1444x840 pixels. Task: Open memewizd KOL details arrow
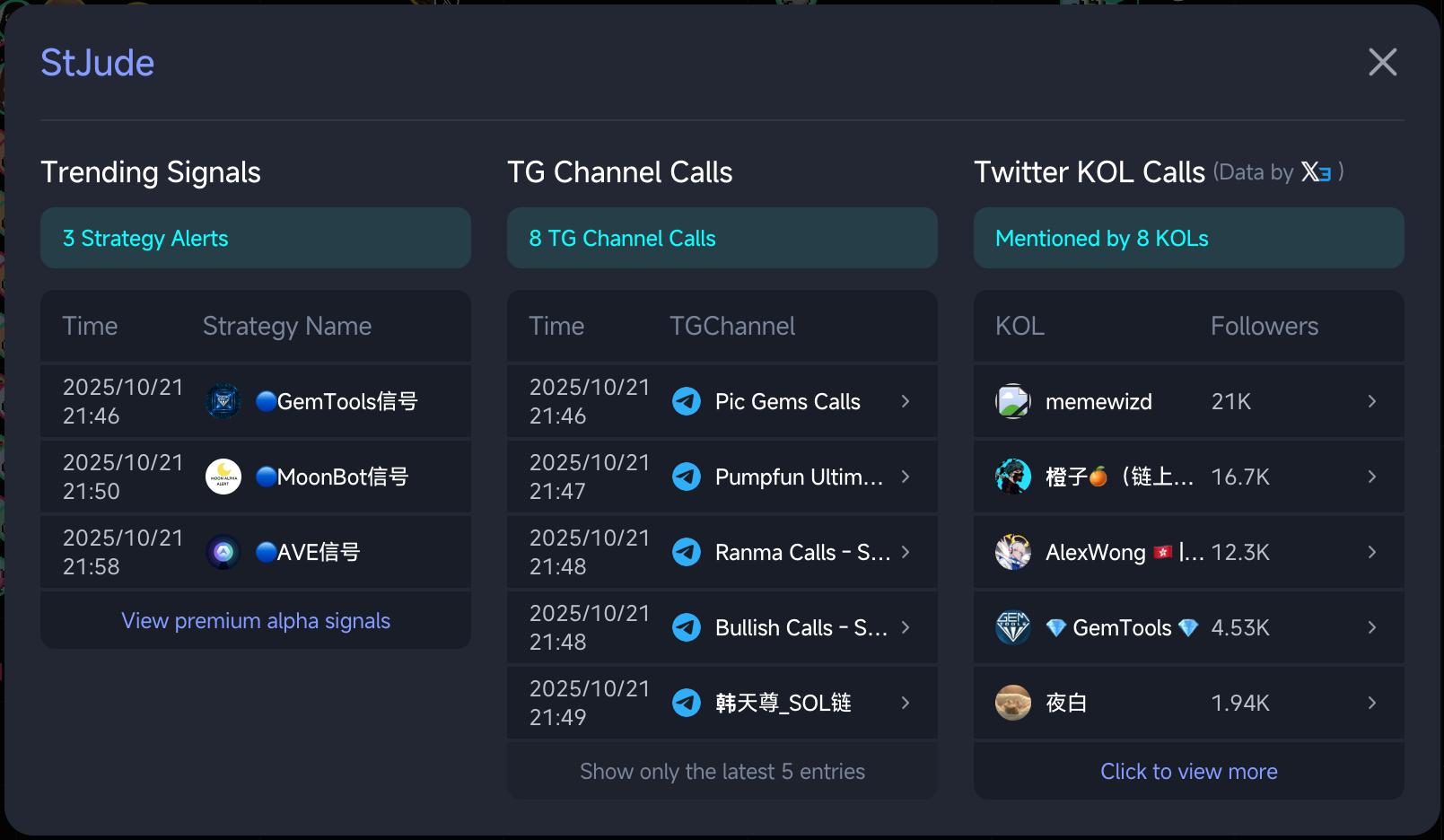(x=1372, y=401)
